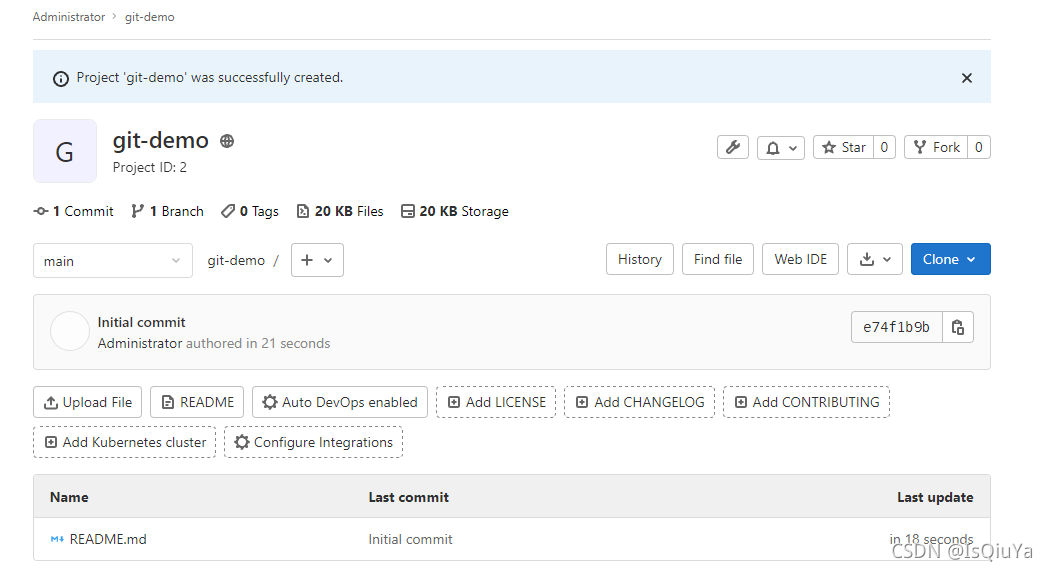This screenshot has width=1048, height=572.
Task: Click Auto DevOps enabled button
Action: [340, 402]
